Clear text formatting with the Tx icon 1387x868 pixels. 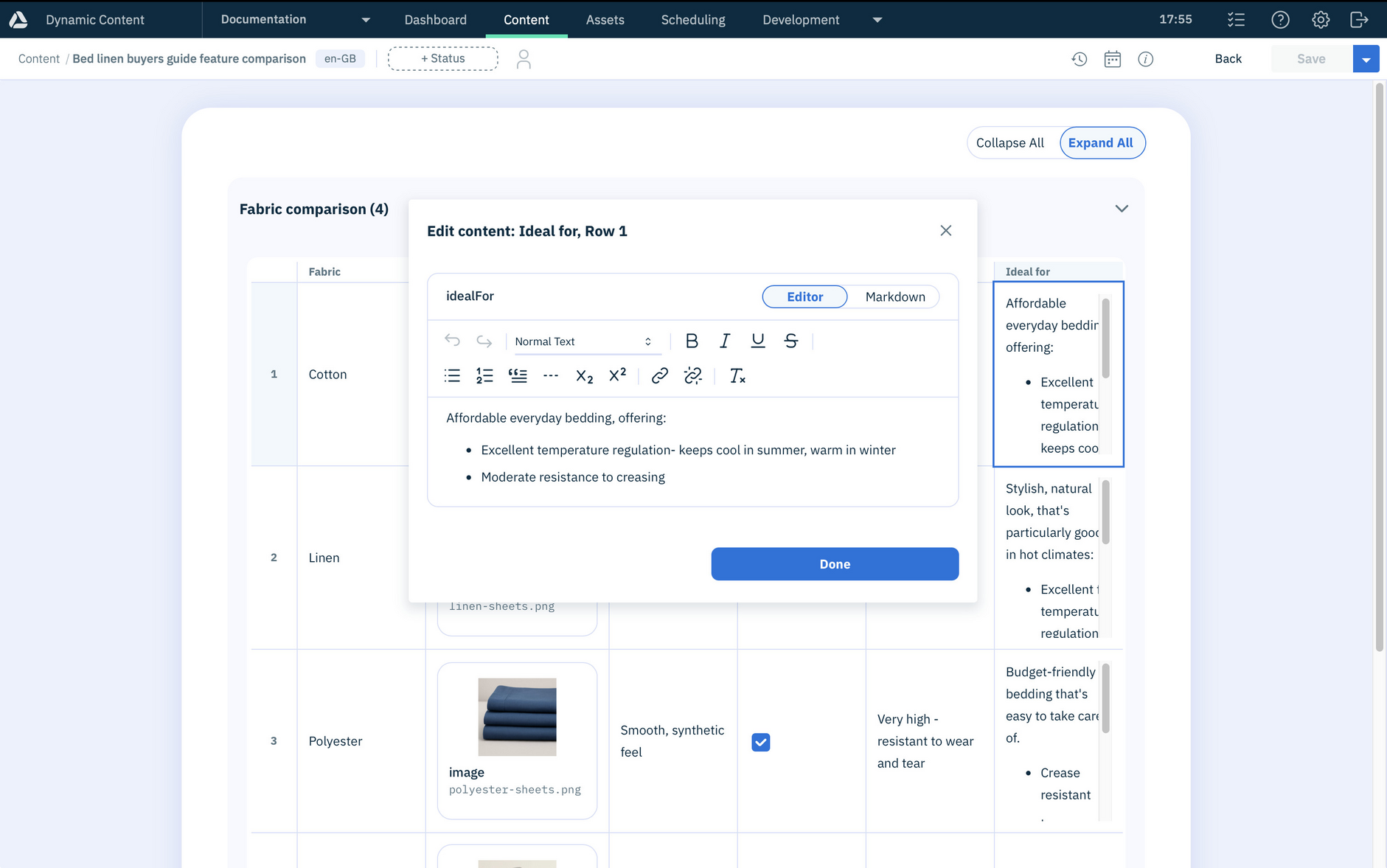[737, 376]
